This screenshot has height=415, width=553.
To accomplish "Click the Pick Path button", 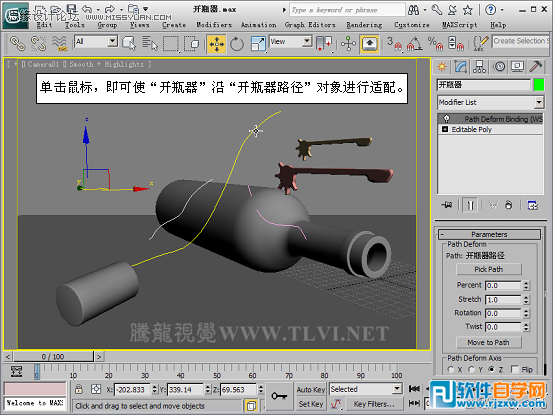I will point(488,269).
